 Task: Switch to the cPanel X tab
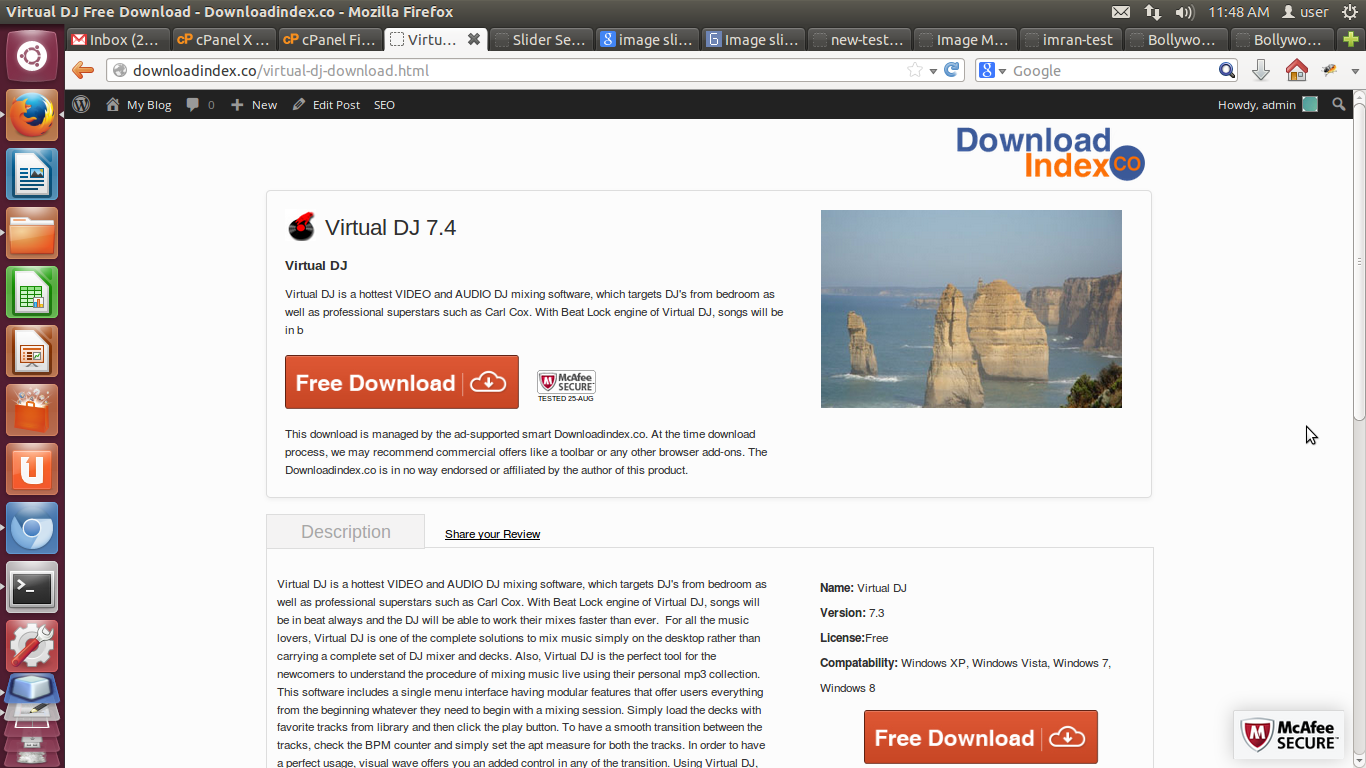pos(223,40)
